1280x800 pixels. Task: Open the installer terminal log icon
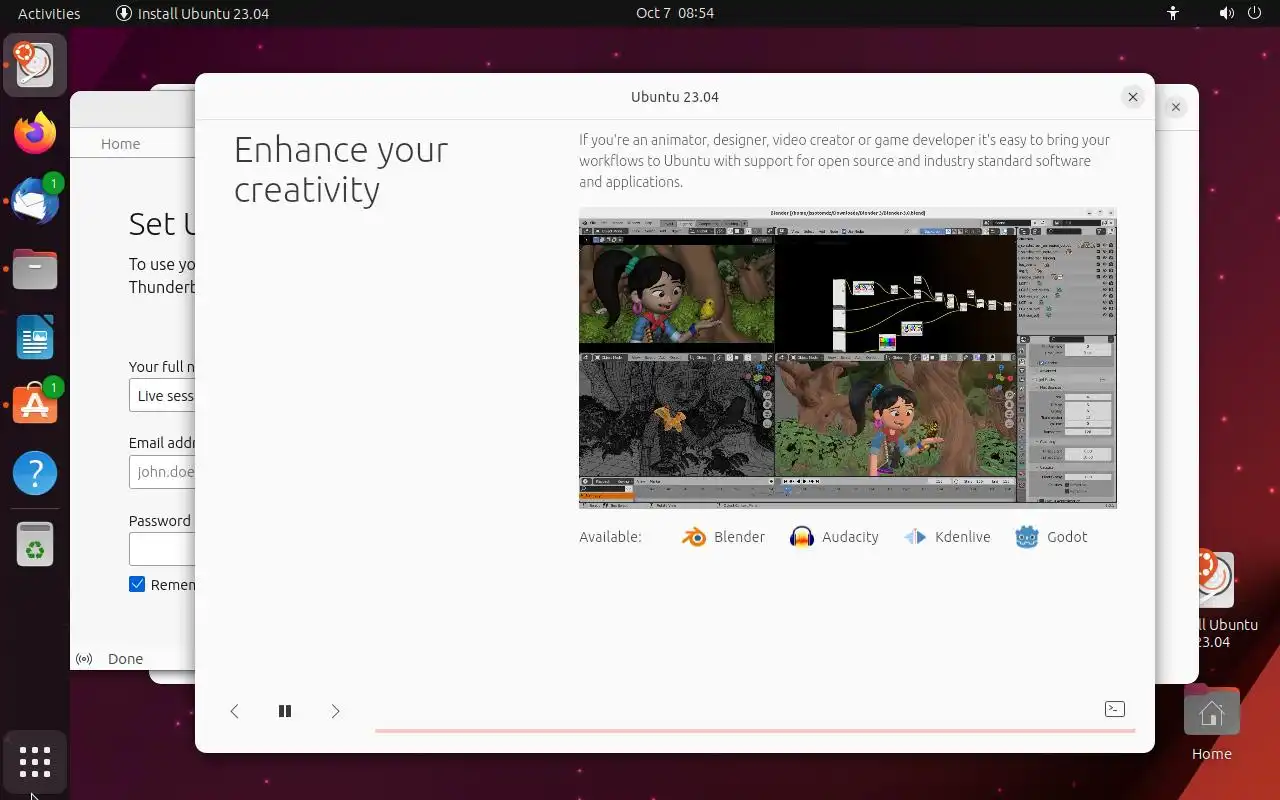click(1115, 709)
